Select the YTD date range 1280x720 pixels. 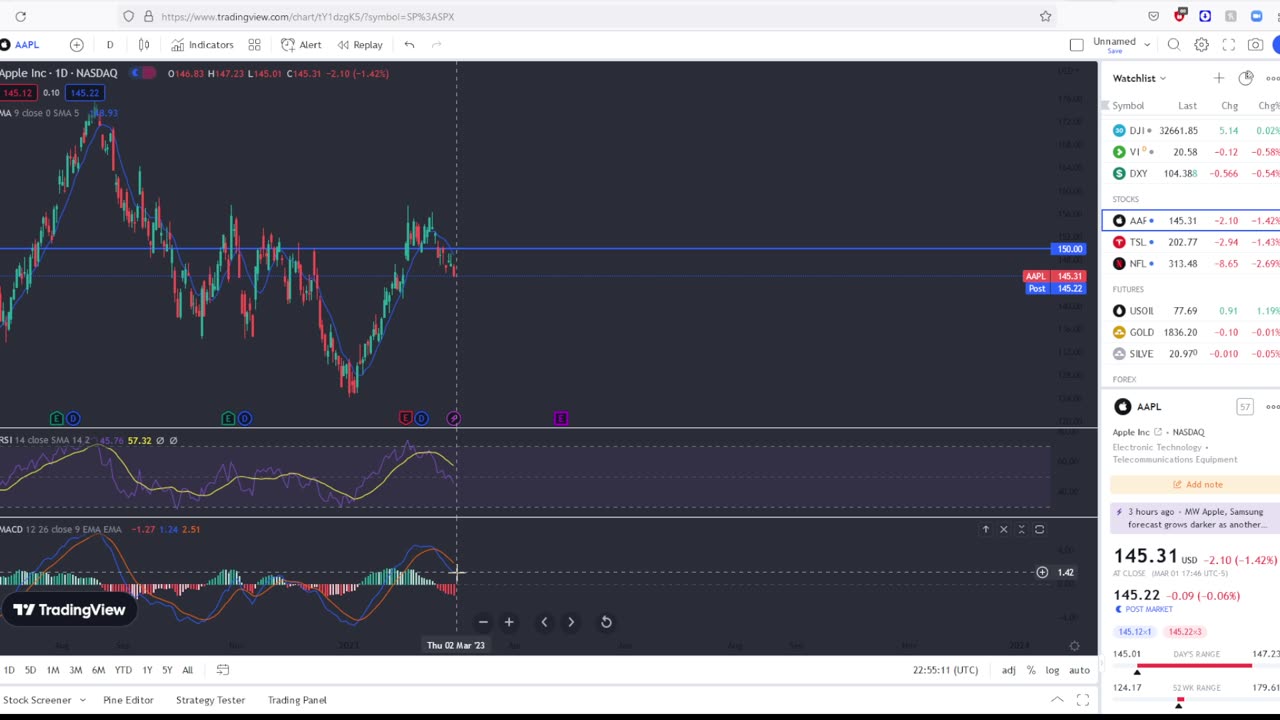click(123, 670)
